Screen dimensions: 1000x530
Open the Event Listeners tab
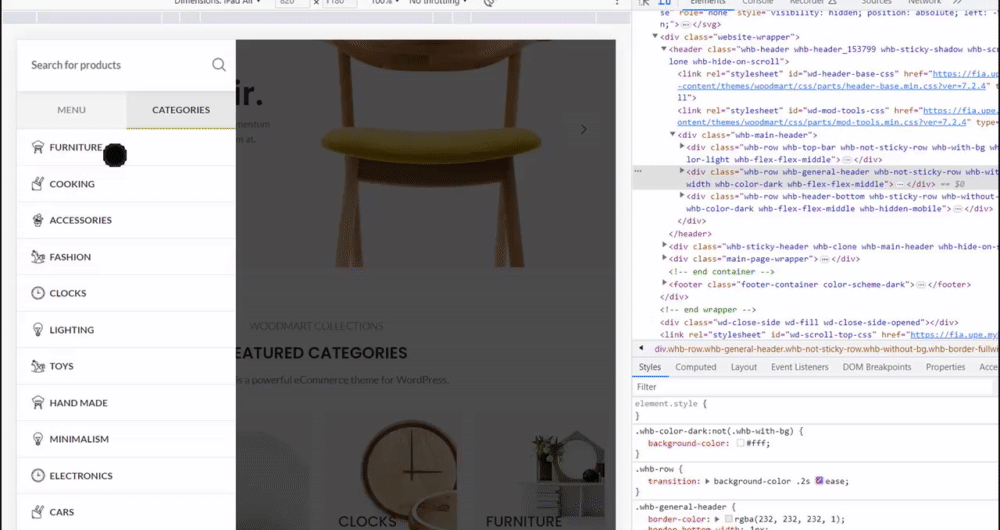tap(800, 367)
